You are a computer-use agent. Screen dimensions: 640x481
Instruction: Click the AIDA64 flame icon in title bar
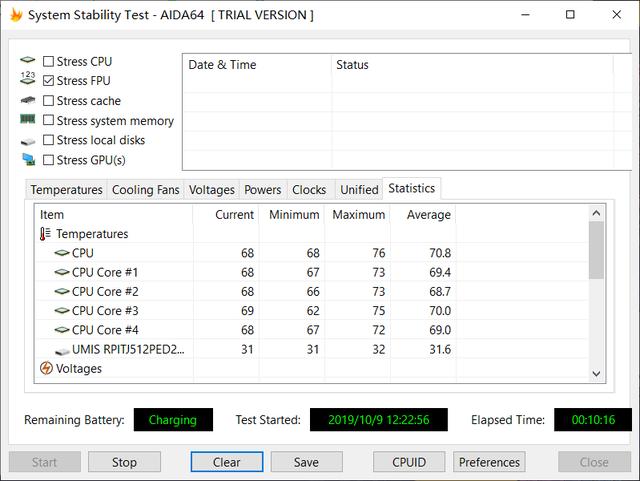pos(16,15)
